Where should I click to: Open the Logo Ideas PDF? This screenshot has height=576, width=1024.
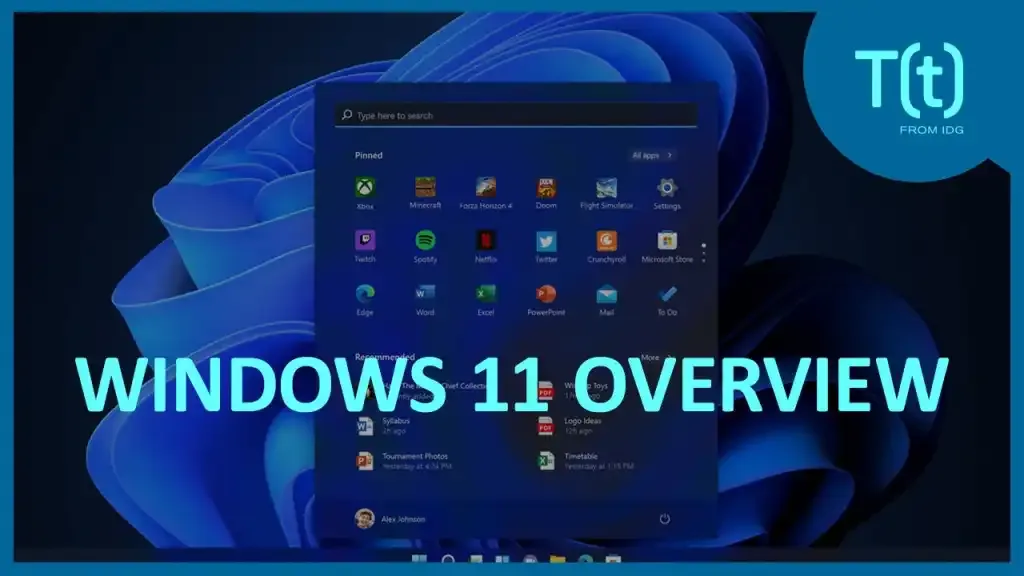(x=569, y=426)
